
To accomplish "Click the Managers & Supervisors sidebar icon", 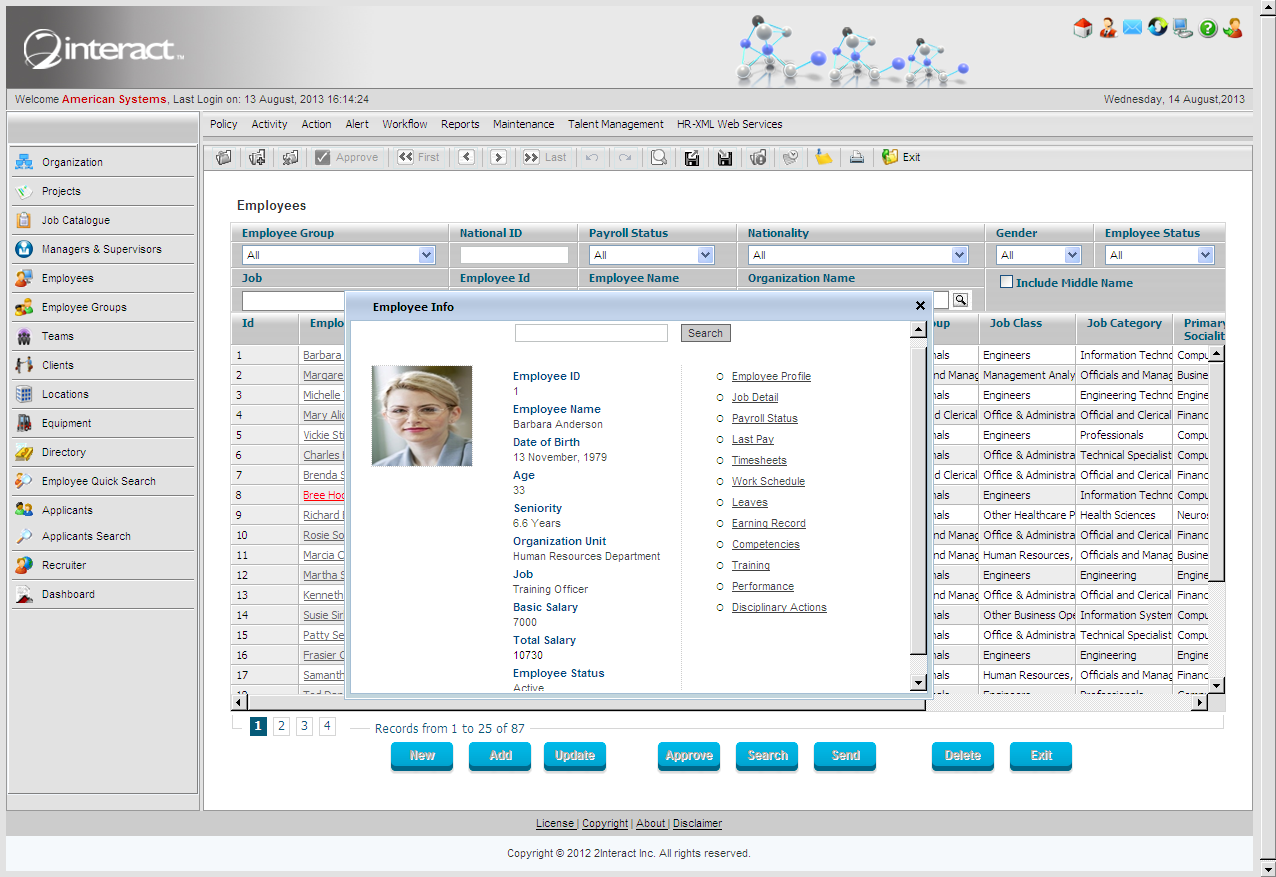I will (x=24, y=249).
